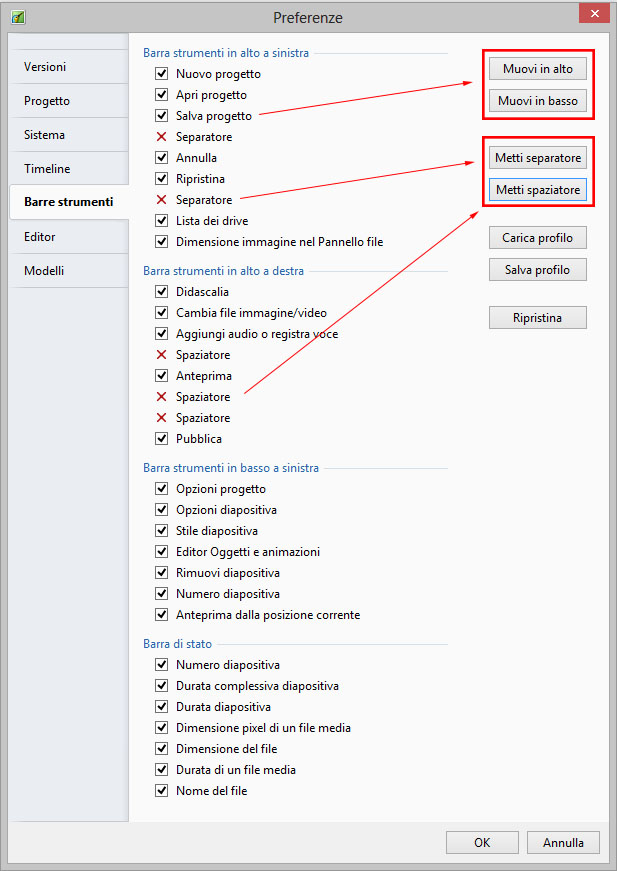Image resolution: width=617 pixels, height=871 pixels.
Task: Click the red X beside the first Separatore
Action: click(161, 137)
